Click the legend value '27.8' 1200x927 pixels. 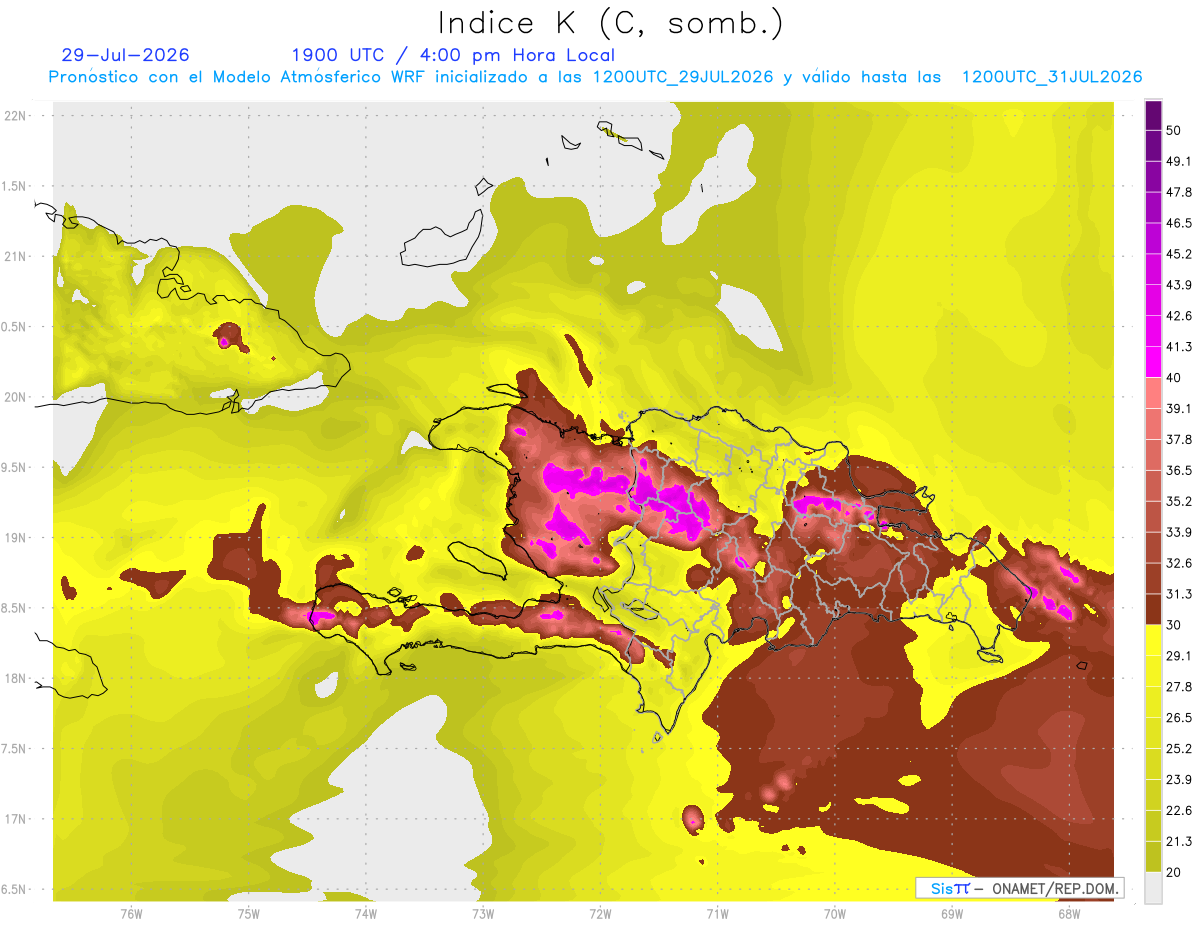(1179, 687)
